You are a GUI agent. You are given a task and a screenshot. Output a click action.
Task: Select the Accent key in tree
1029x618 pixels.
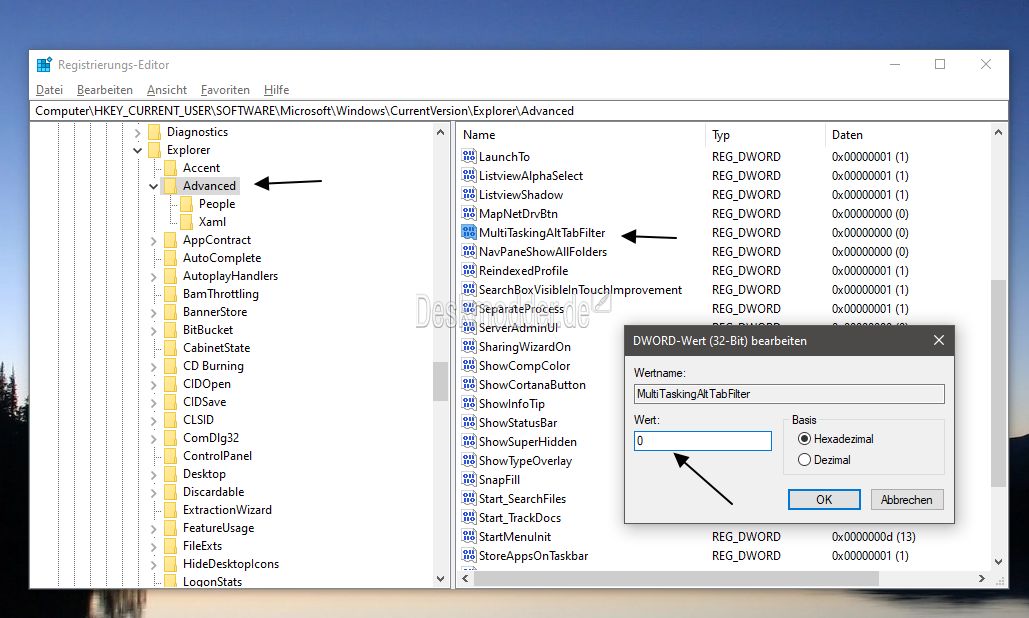201,168
